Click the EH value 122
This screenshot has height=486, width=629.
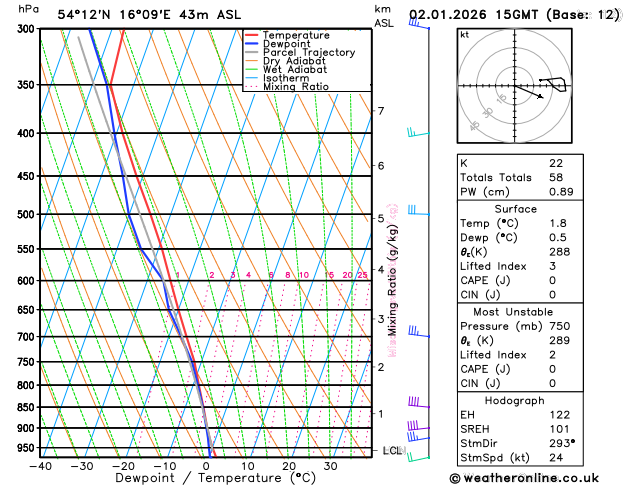560,415
